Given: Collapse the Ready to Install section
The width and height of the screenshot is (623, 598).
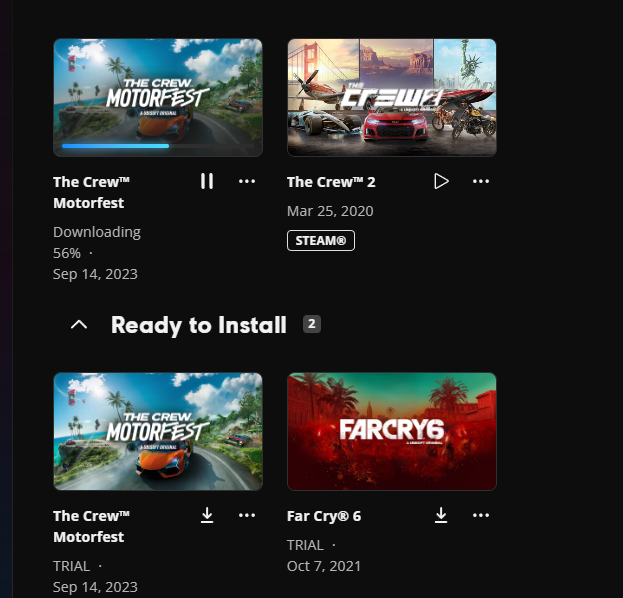Looking at the screenshot, I should tap(79, 325).
